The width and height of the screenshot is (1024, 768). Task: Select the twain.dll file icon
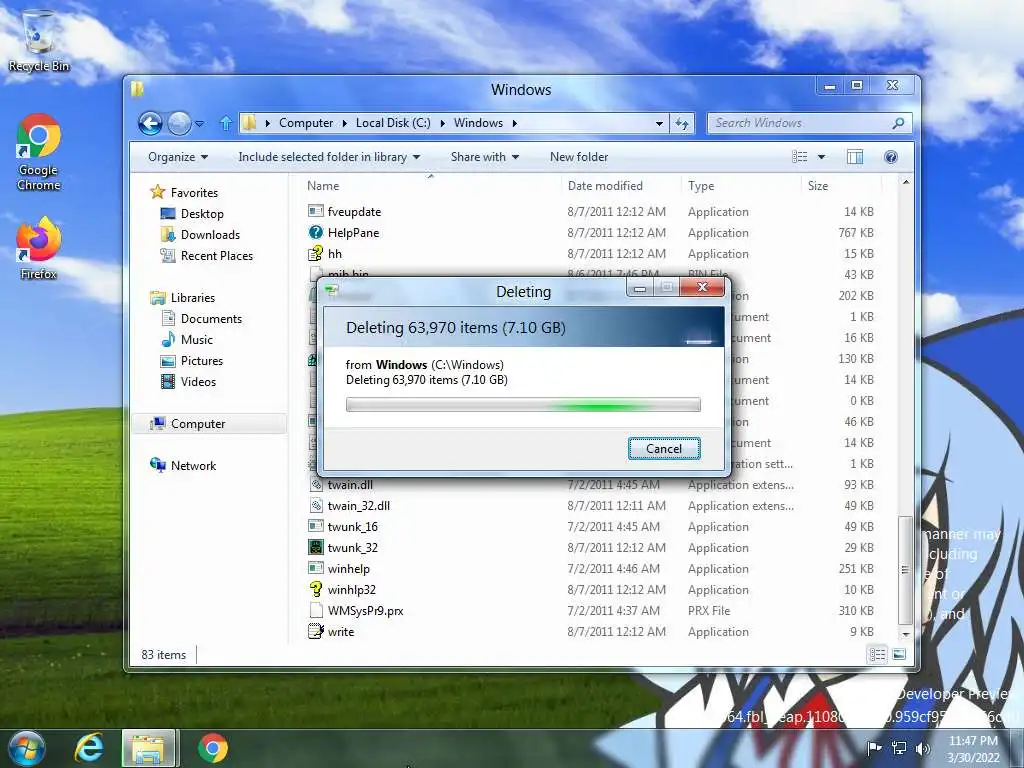coord(315,485)
